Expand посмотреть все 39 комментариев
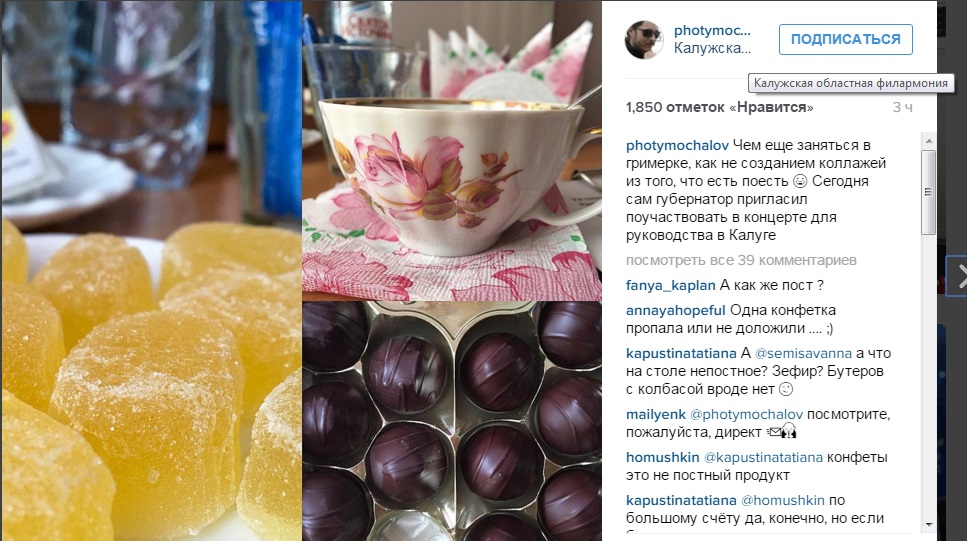The height and width of the screenshot is (541, 967). (x=741, y=260)
